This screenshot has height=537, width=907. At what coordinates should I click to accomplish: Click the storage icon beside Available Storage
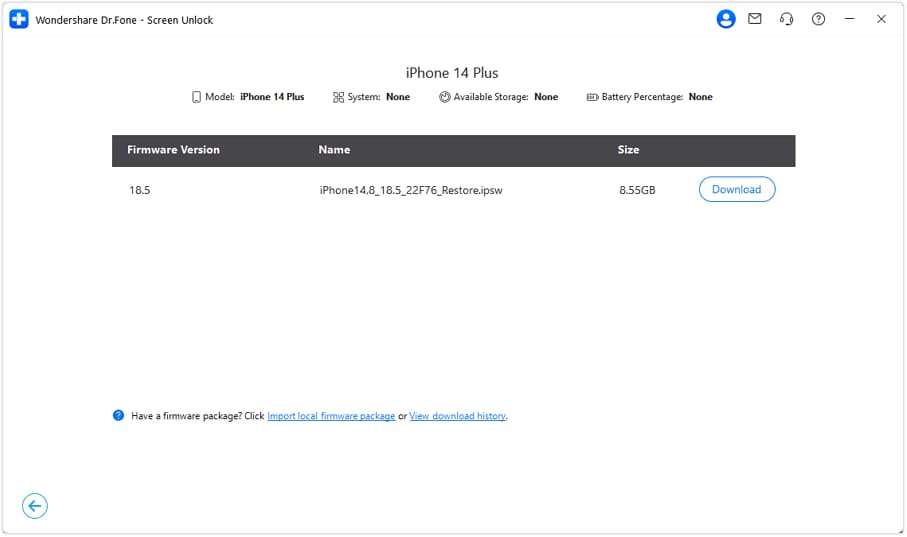(x=445, y=97)
